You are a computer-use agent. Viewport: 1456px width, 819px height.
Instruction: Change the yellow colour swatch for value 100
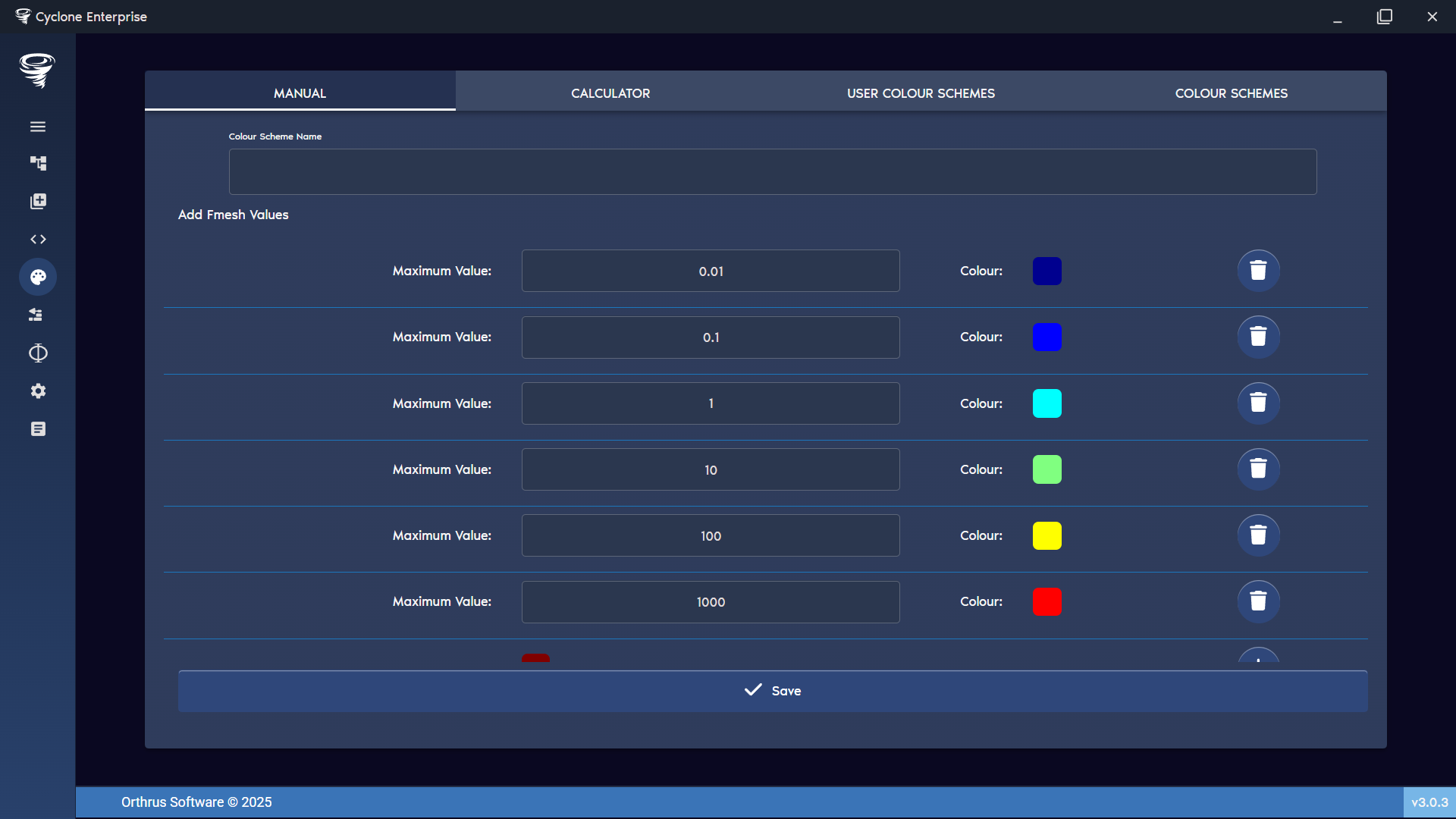[1046, 535]
